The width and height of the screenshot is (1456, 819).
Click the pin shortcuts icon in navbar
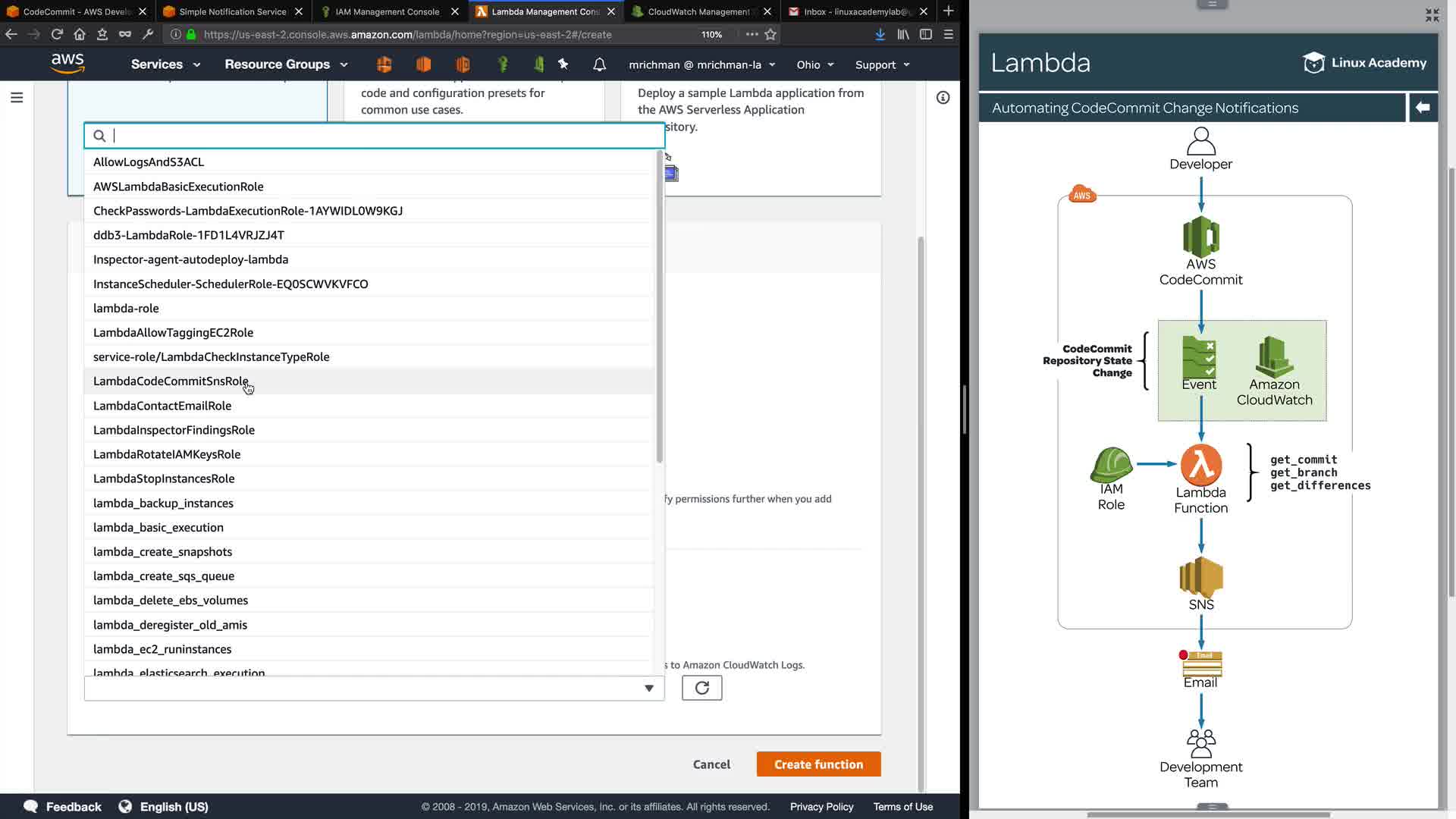[x=563, y=64]
